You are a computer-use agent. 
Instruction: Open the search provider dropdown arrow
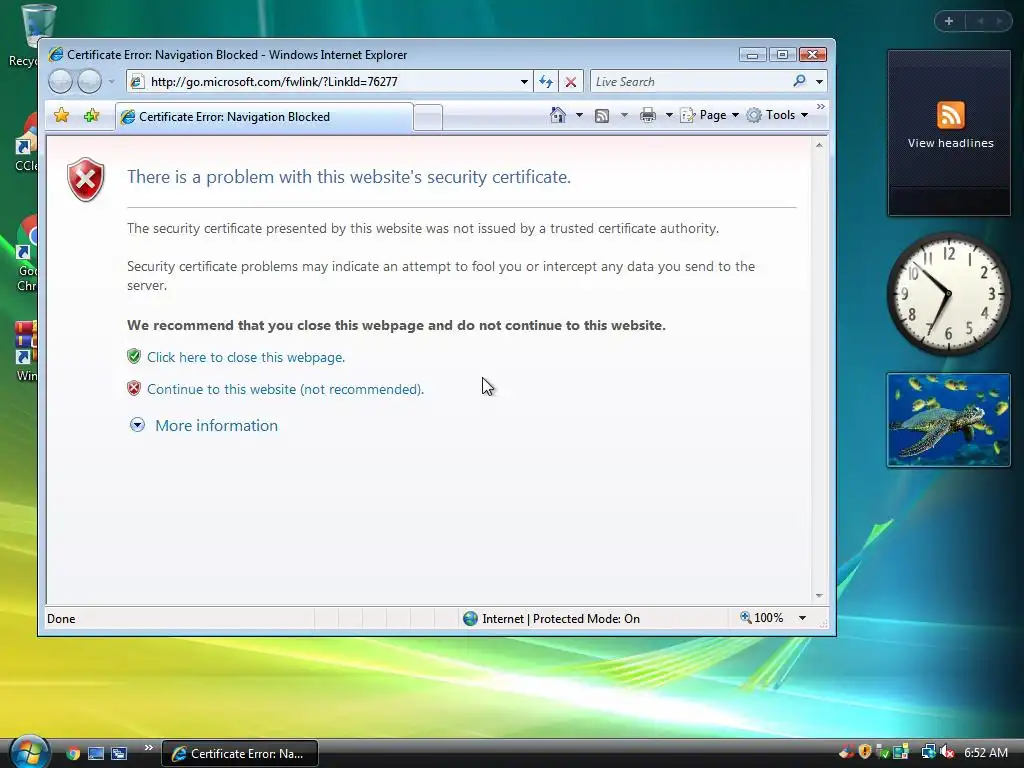[x=819, y=82]
